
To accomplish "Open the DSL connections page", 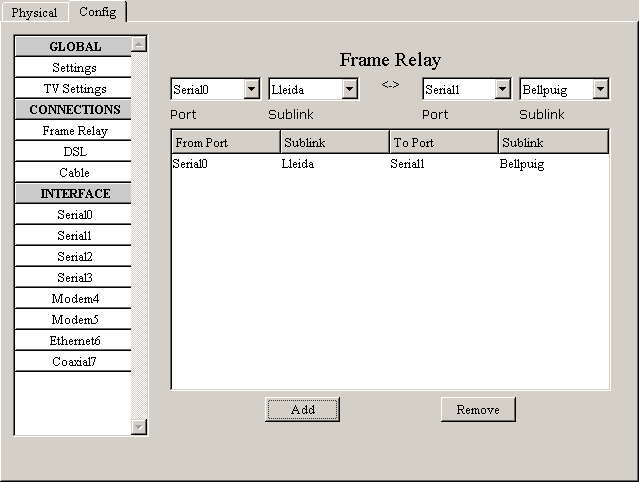I will (74, 152).
